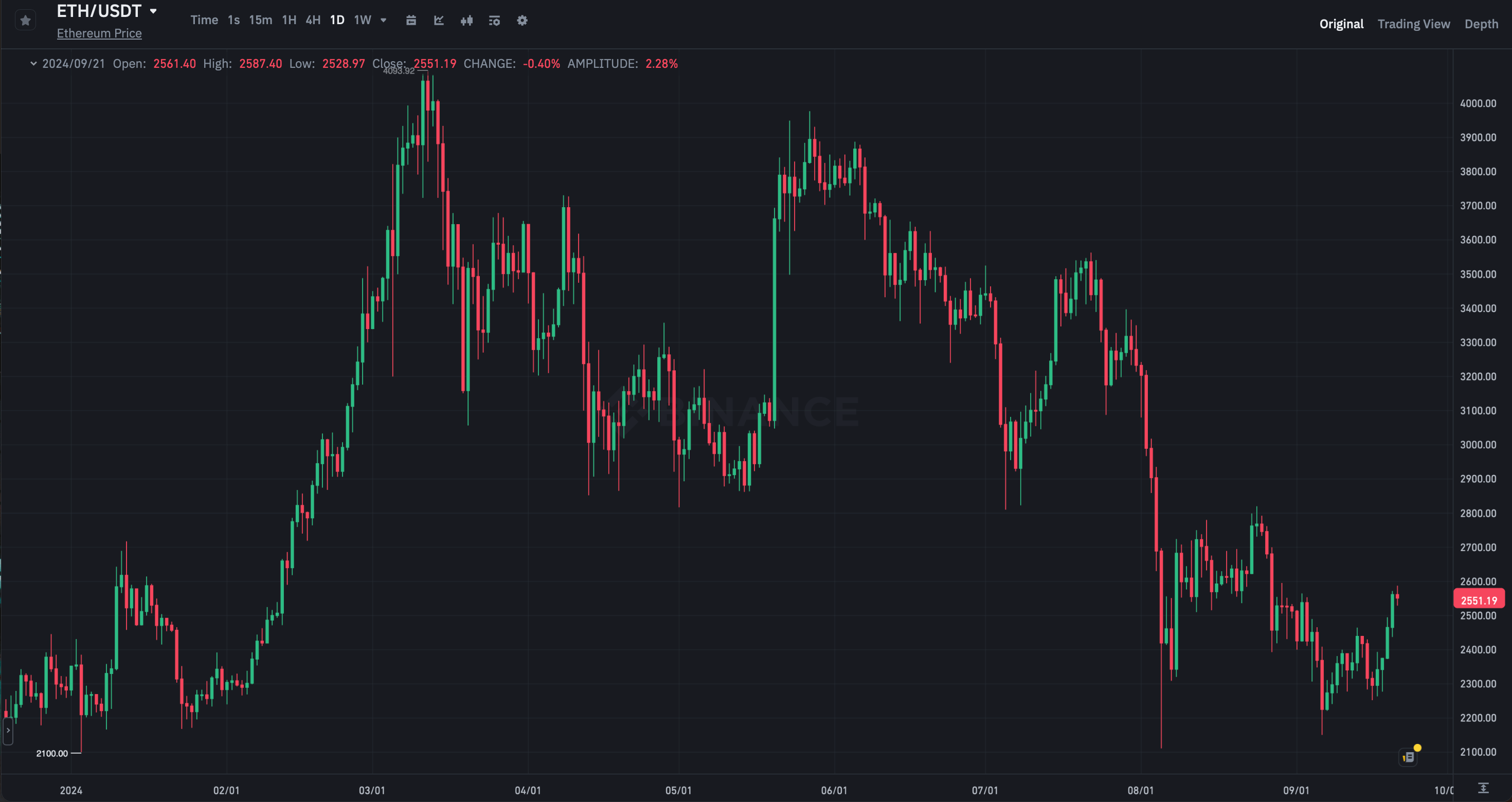Image resolution: width=1512 pixels, height=802 pixels.
Task: Switch to the Depth chart tab
Action: [1481, 24]
